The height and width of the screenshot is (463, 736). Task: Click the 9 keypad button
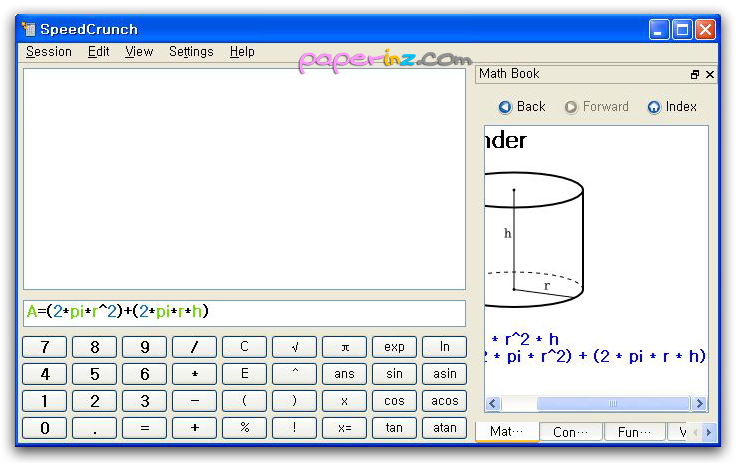click(145, 347)
